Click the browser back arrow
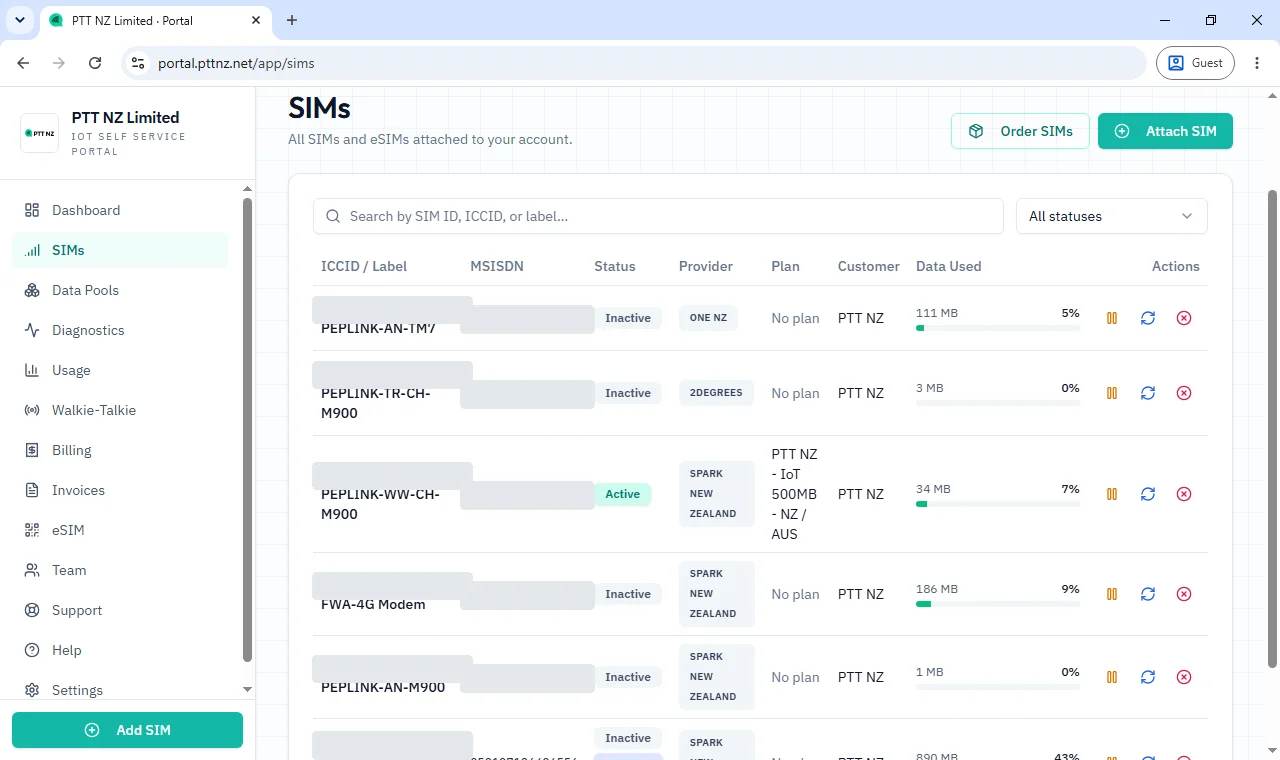This screenshot has width=1280, height=760. tap(23, 63)
